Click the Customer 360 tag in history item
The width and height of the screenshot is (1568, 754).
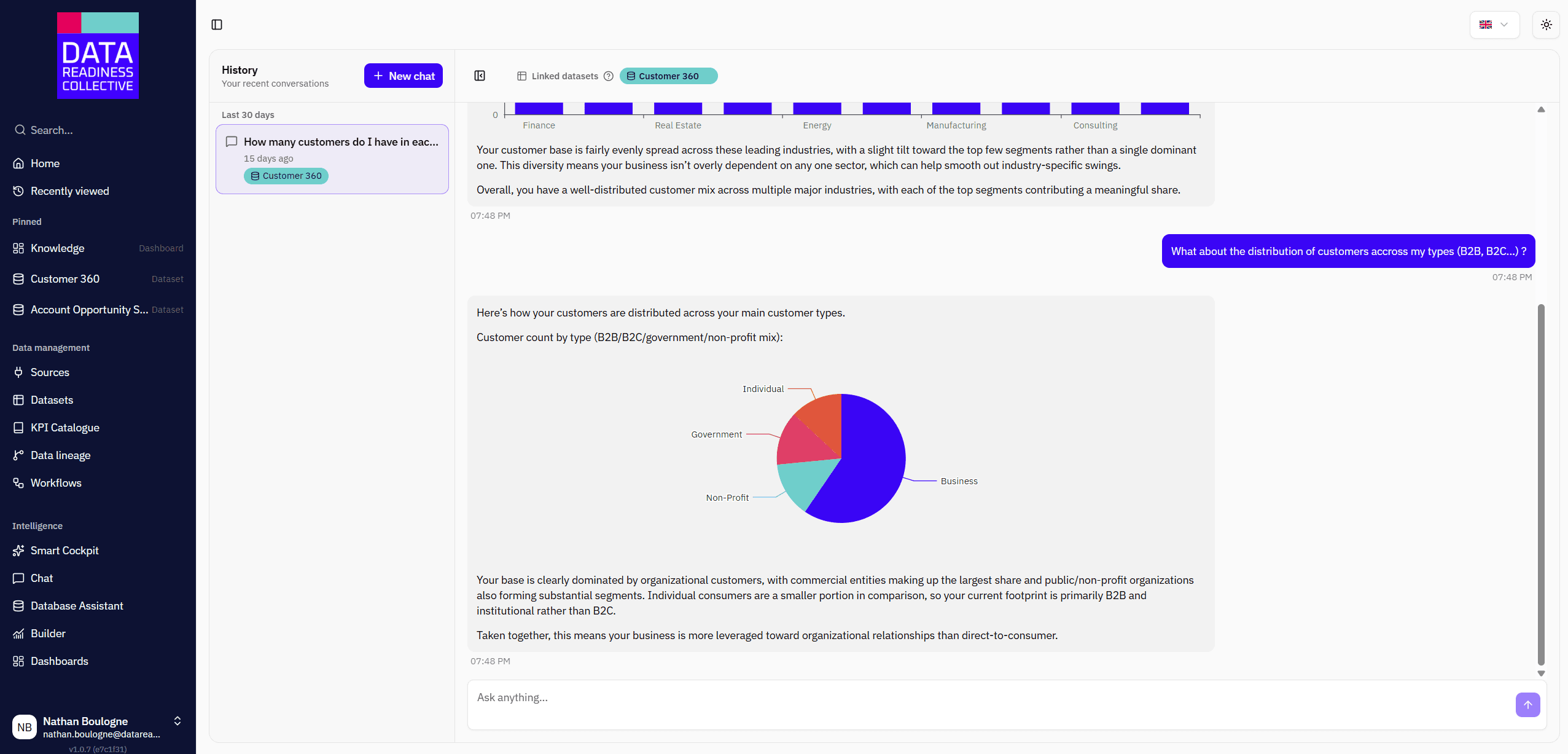coord(286,176)
